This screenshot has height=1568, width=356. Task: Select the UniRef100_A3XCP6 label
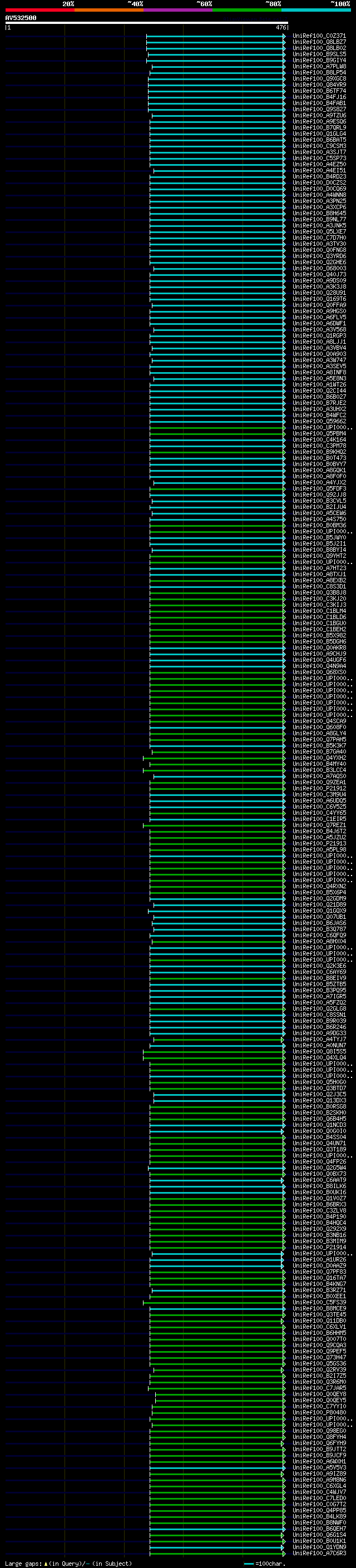(x=319, y=207)
